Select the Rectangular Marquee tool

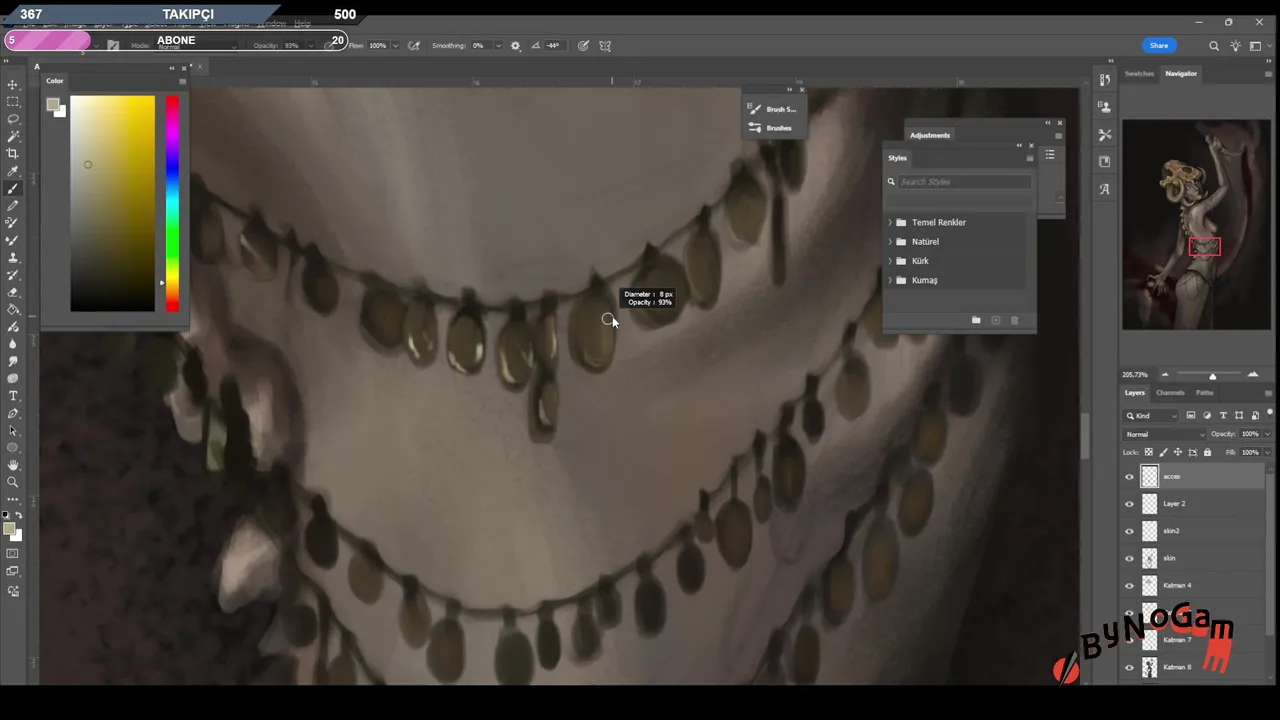pos(13,102)
